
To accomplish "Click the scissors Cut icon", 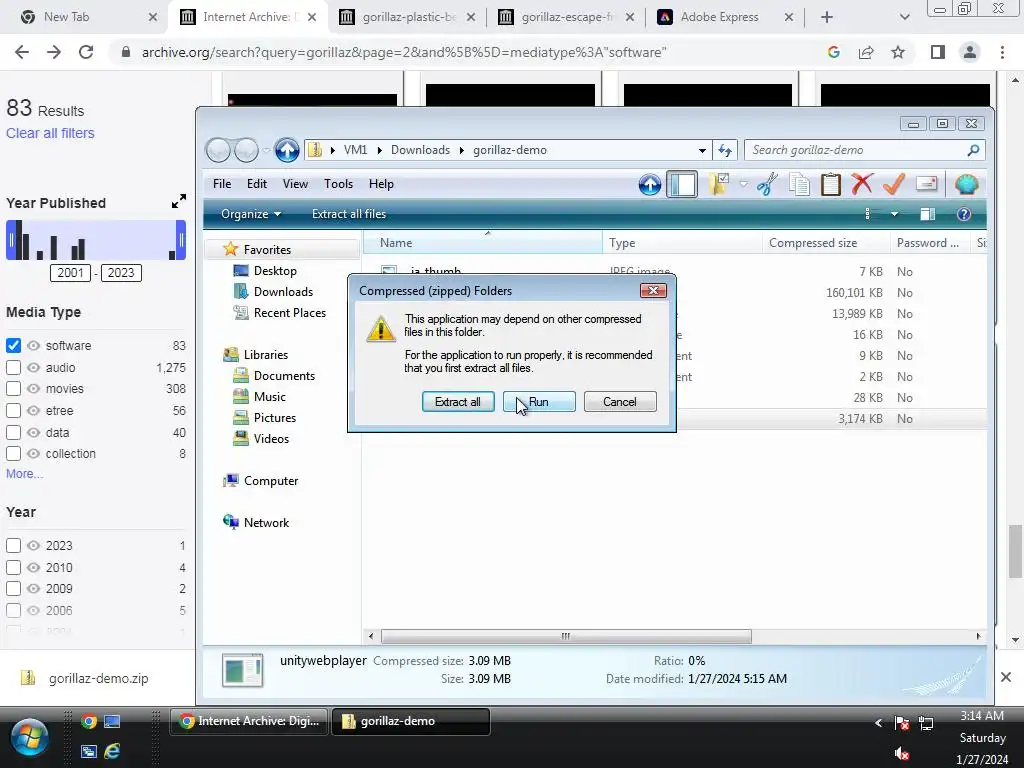I will pyautogui.click(x=767, y=184).
